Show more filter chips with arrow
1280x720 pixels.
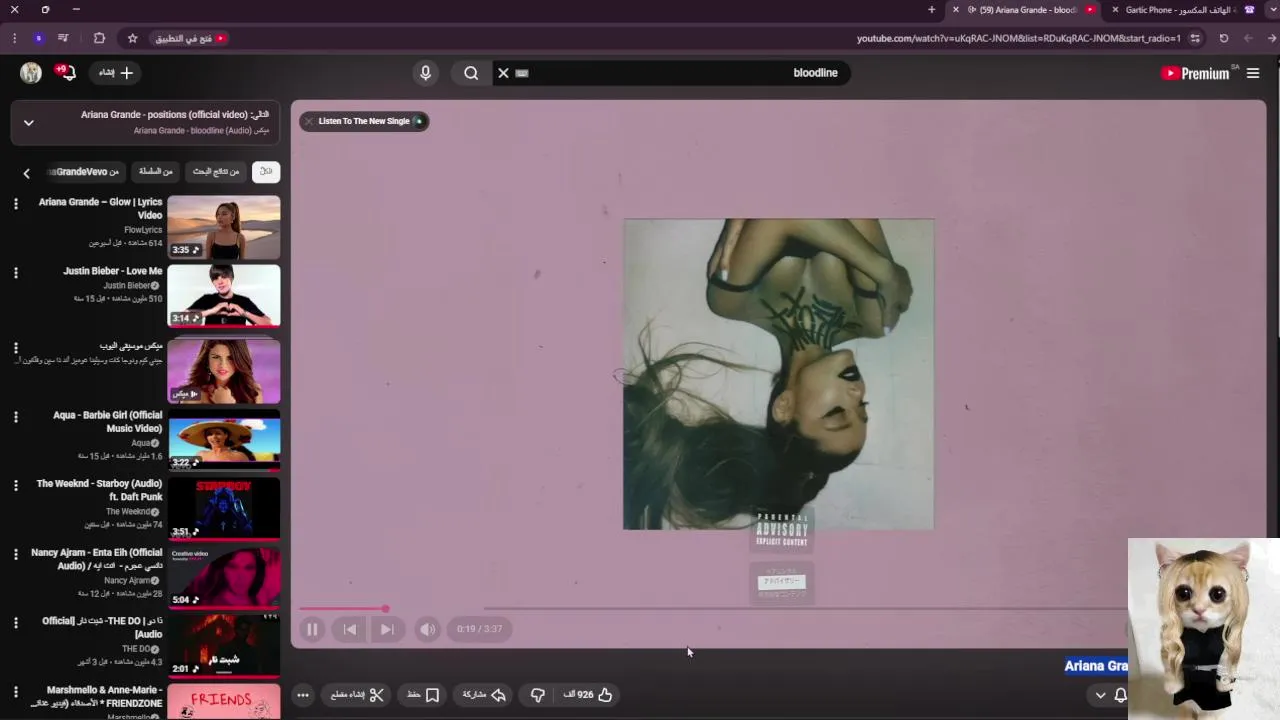click(x=27, y=173)
